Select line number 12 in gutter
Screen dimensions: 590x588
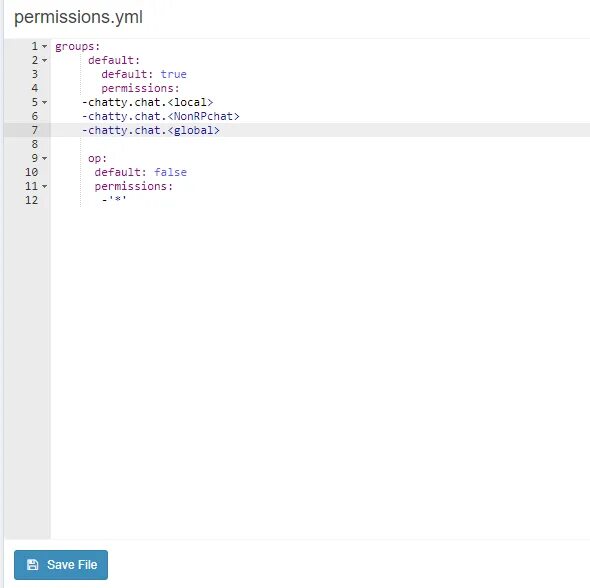(32, 200)
